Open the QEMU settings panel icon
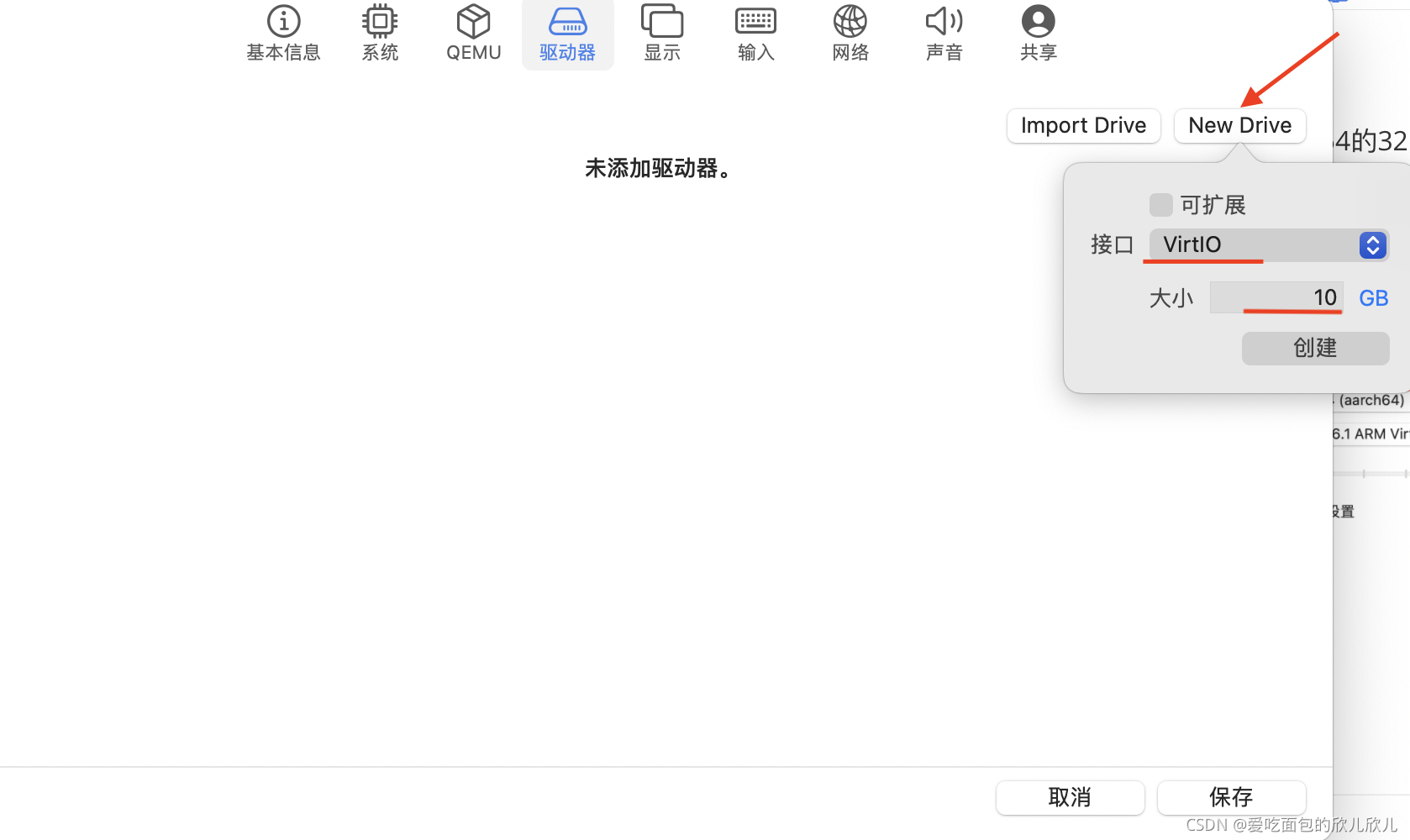Image resolution: width=1410 pixels, height=840 pixels. (473, 34)
